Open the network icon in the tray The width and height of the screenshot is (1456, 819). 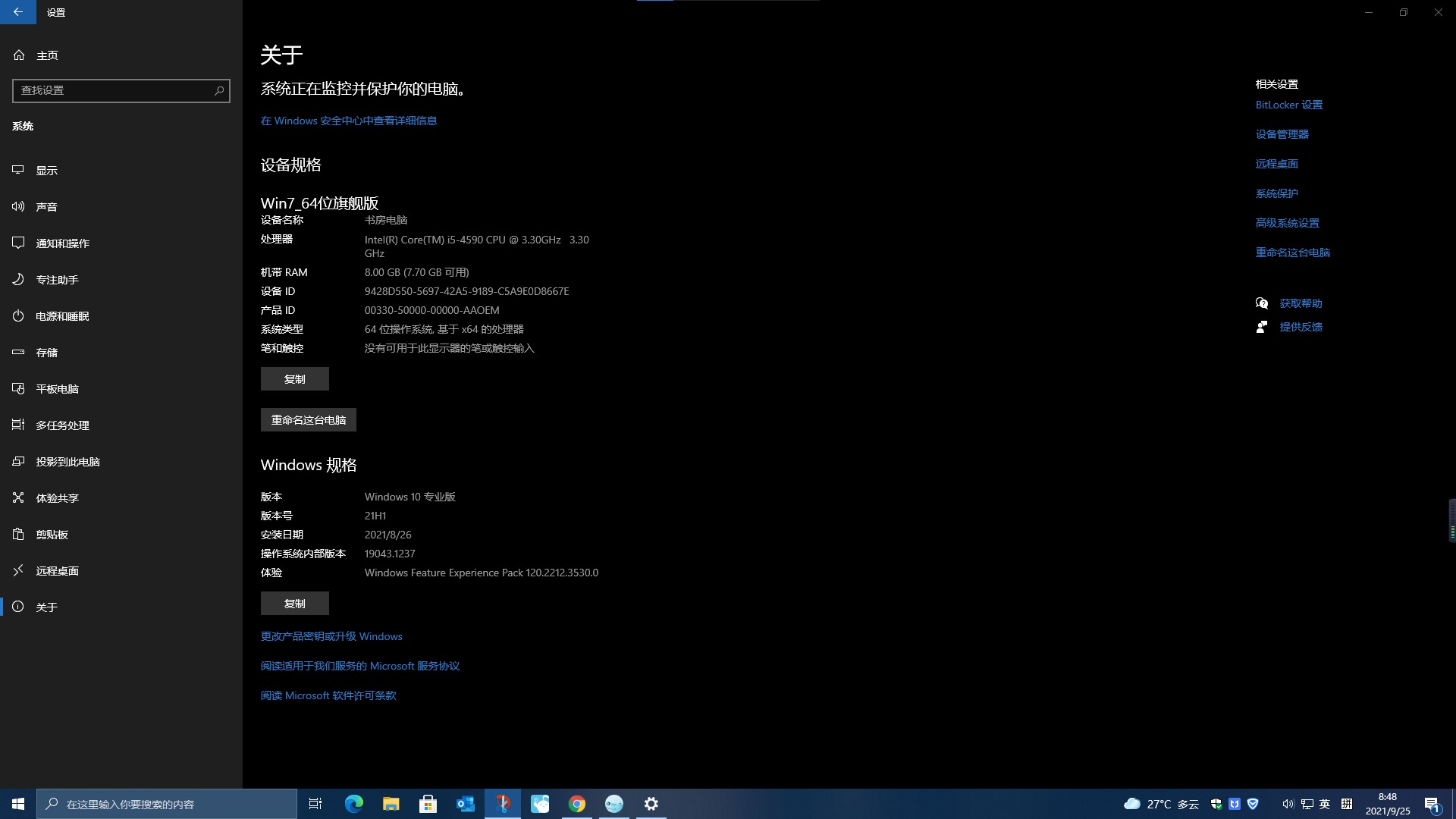[x=1307, y=804]
